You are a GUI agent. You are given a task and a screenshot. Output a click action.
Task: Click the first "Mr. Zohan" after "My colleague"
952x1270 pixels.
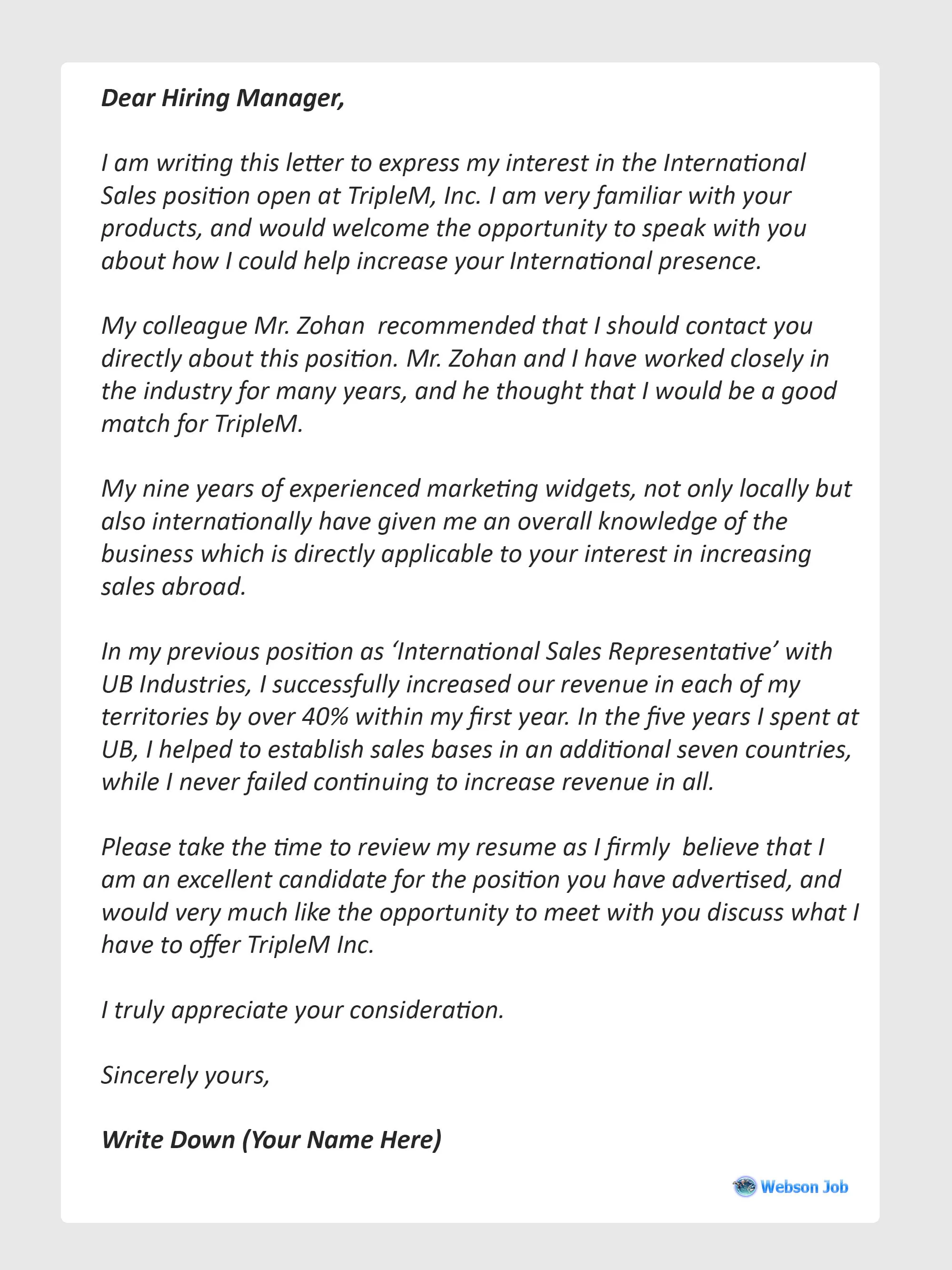coord(309,326)
